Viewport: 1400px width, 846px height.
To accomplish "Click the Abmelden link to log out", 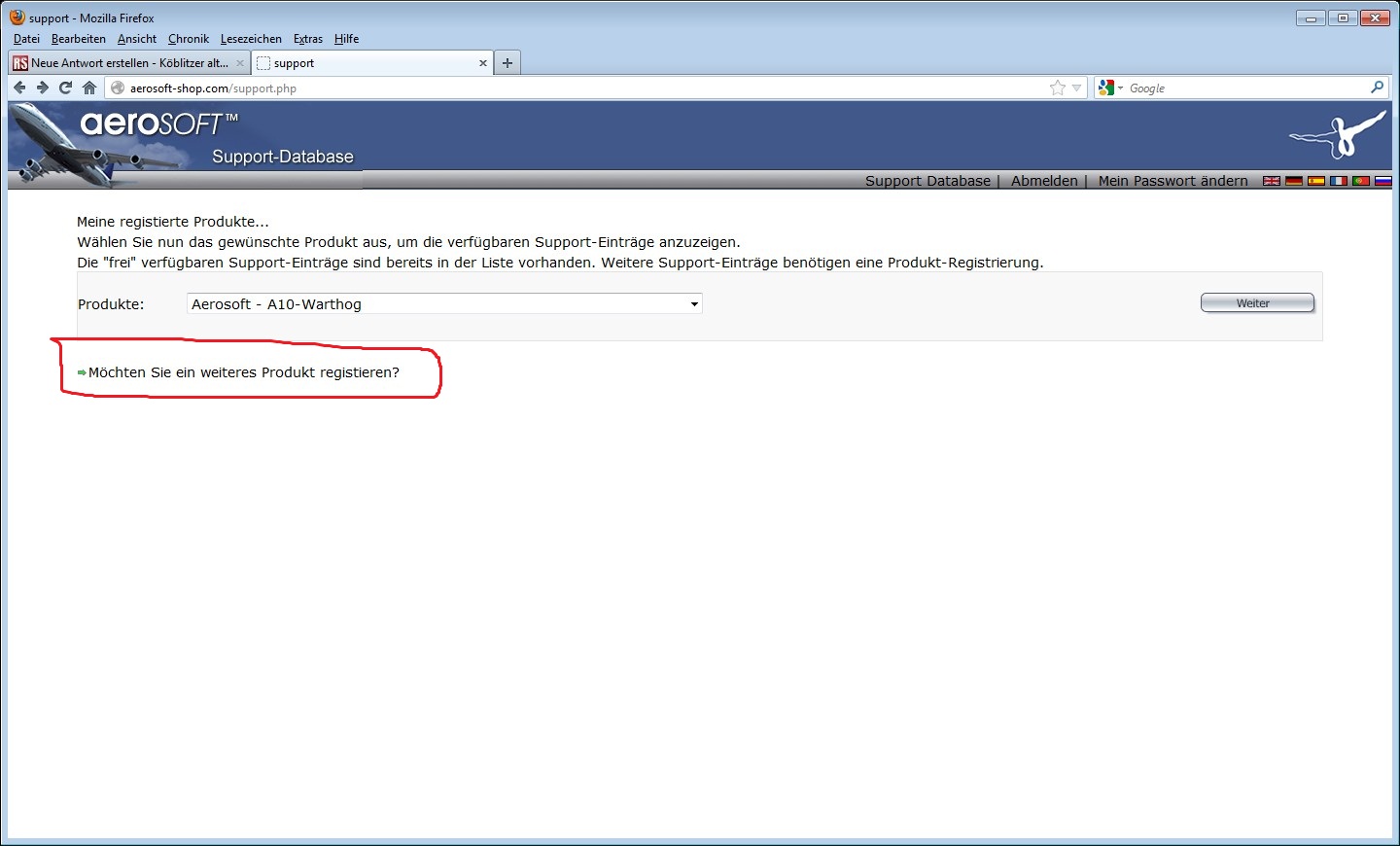I will [x=1044, y=181].
